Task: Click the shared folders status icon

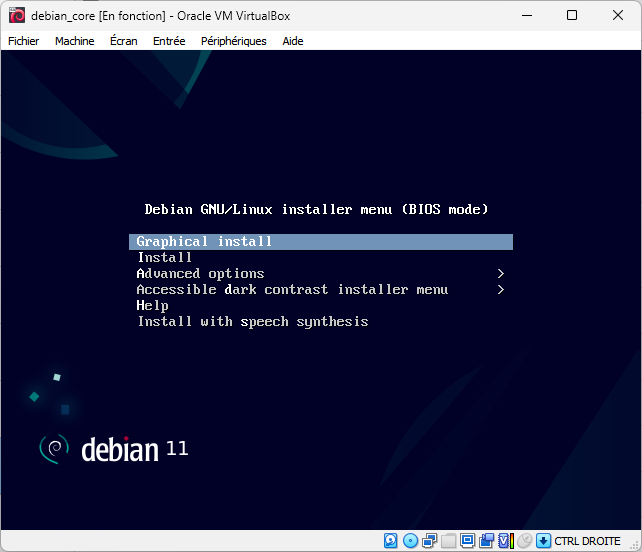Action: coord(448,541)
